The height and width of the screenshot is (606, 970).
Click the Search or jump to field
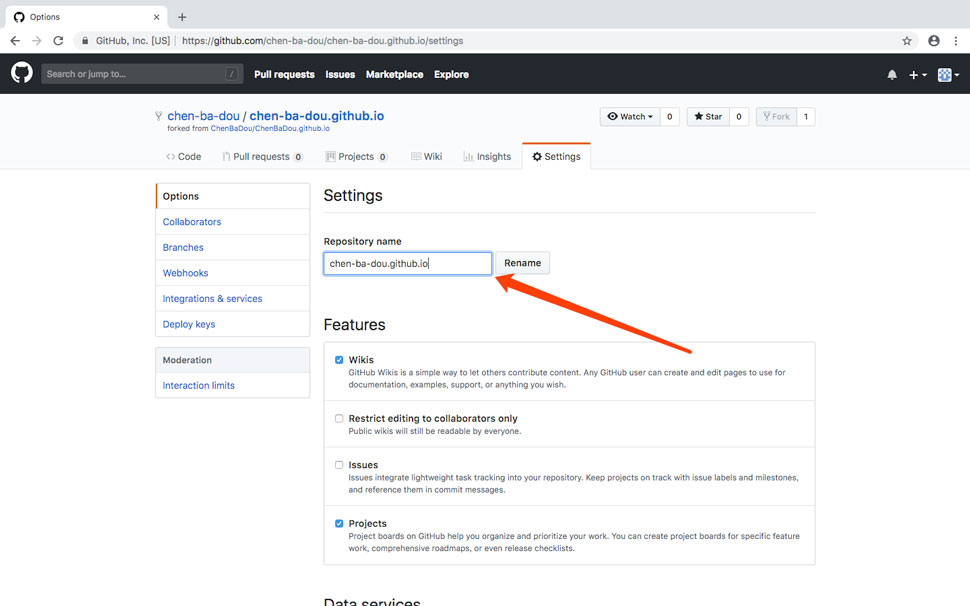pos(142,74)
